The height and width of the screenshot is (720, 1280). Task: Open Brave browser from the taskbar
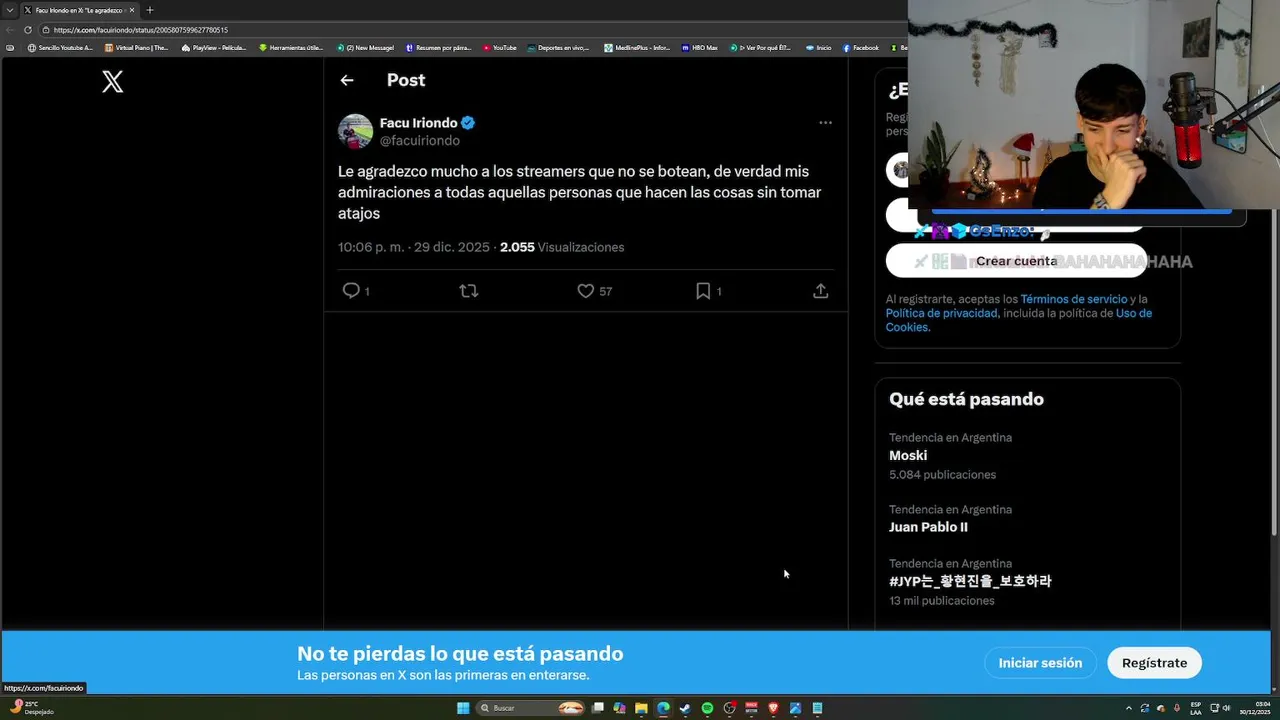(773, 708)
